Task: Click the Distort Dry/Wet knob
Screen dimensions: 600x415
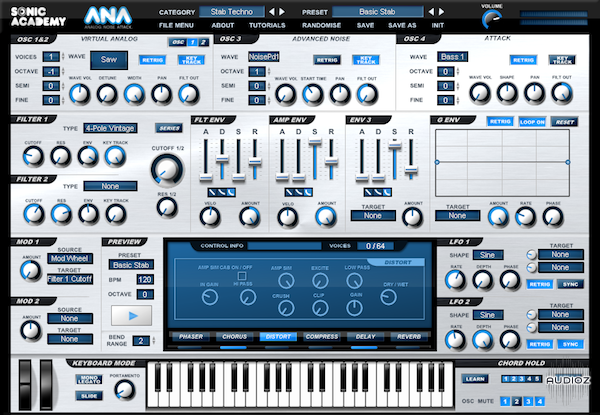Action: 388,297
